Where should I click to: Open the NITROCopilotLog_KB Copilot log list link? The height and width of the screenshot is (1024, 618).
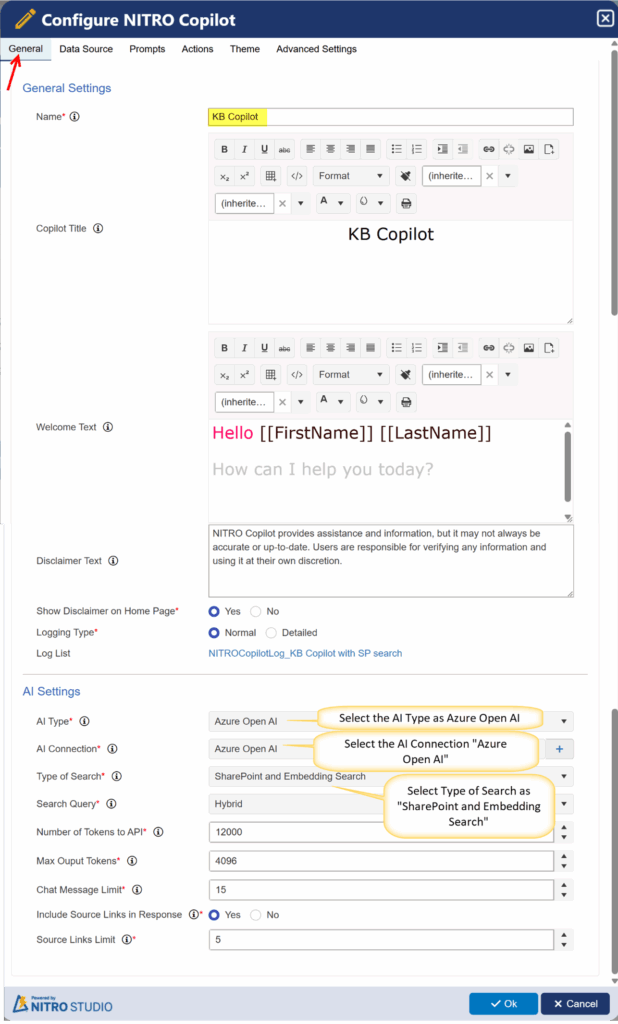305,654
